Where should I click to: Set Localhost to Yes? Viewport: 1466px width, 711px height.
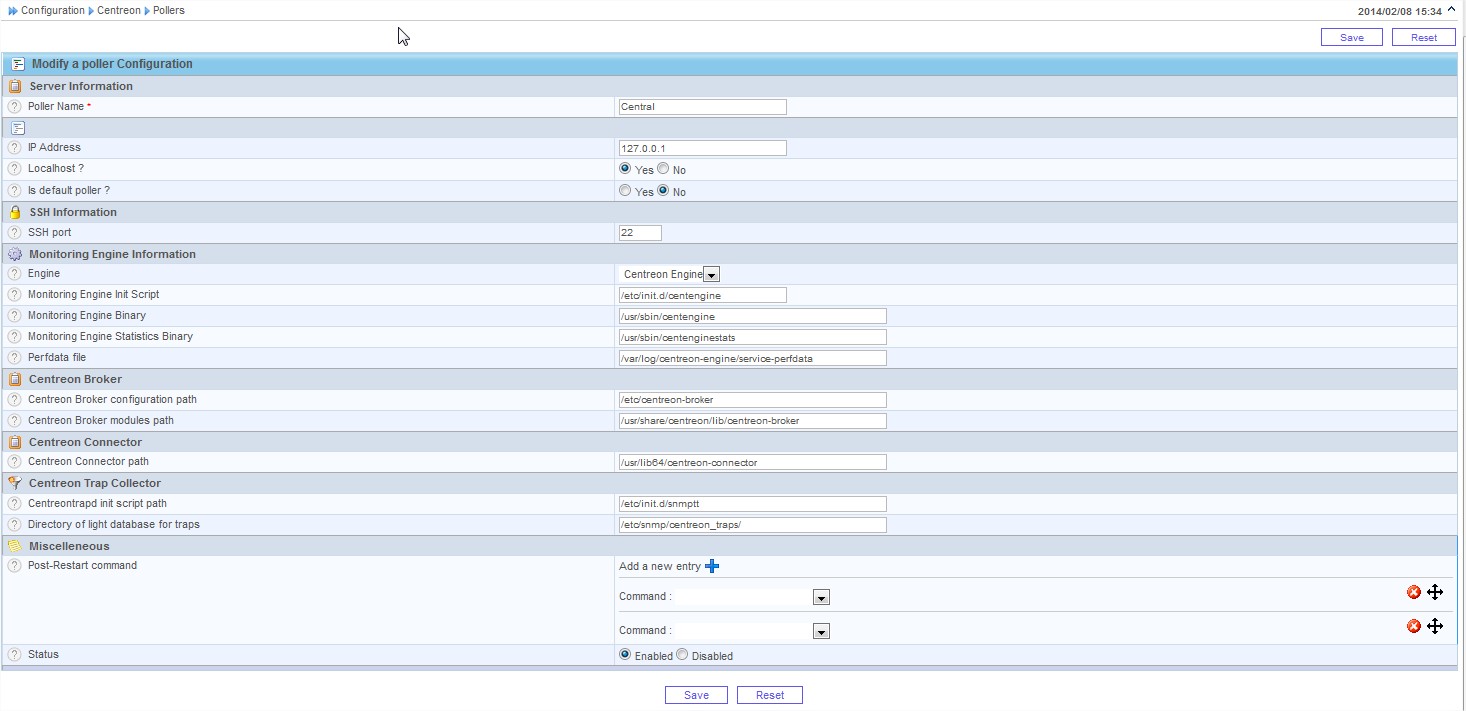(x=625, y=169)
